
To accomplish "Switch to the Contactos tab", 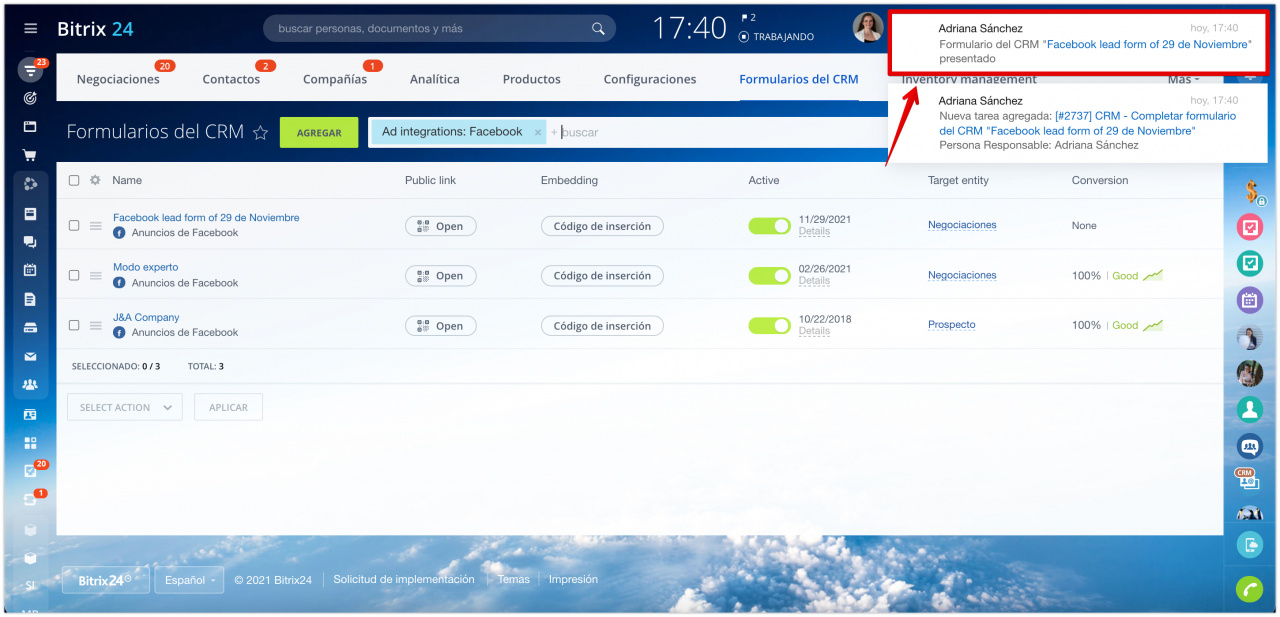I will (x=231, y=79).
